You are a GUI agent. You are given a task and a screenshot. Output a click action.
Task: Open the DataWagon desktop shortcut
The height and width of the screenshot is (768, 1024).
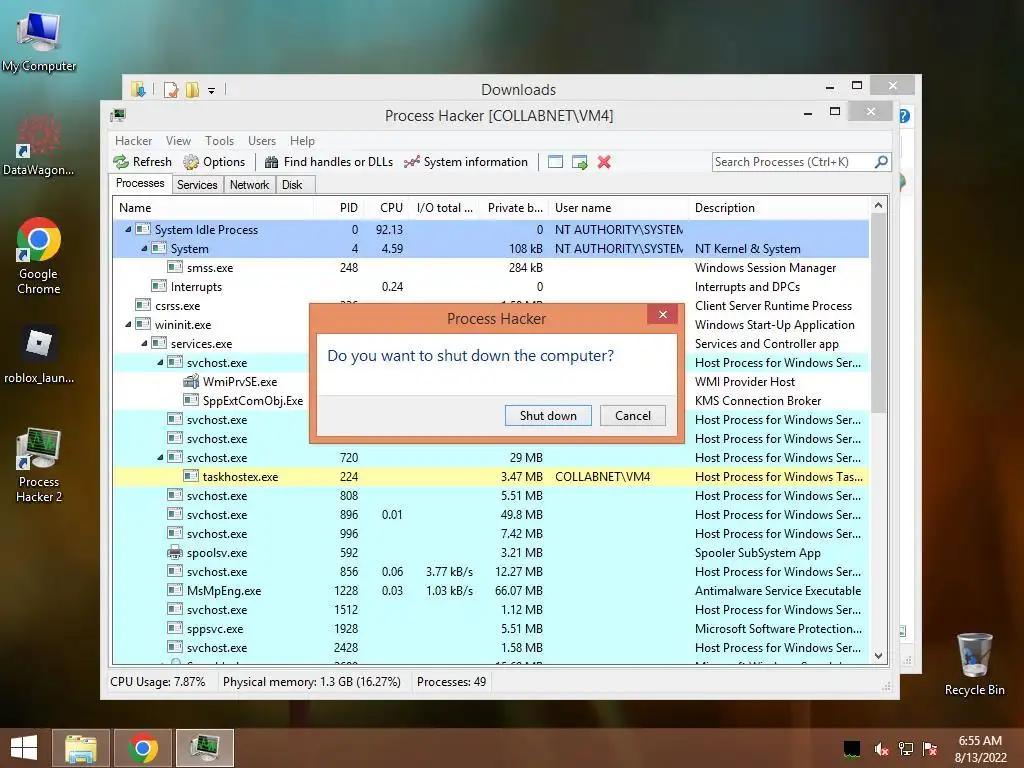click(39, 146)
